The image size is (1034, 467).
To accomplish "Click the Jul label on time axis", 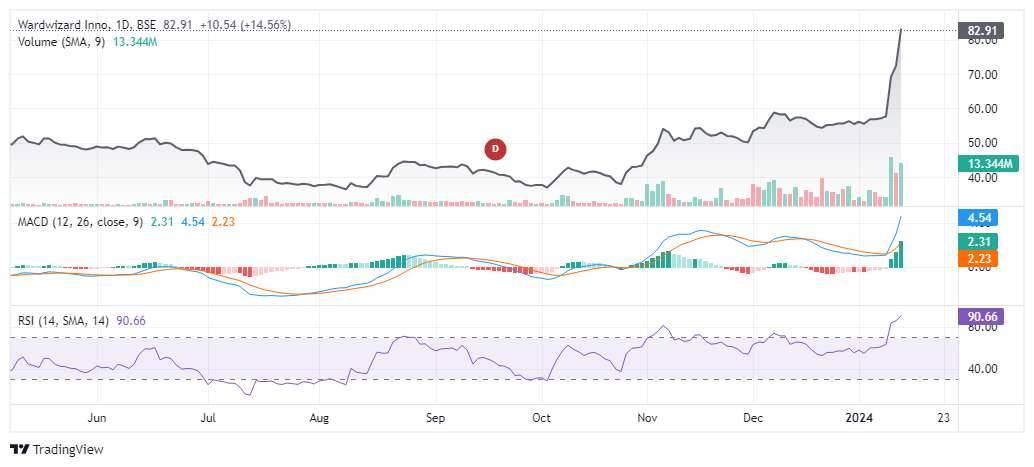I will [x=208, y=418].
